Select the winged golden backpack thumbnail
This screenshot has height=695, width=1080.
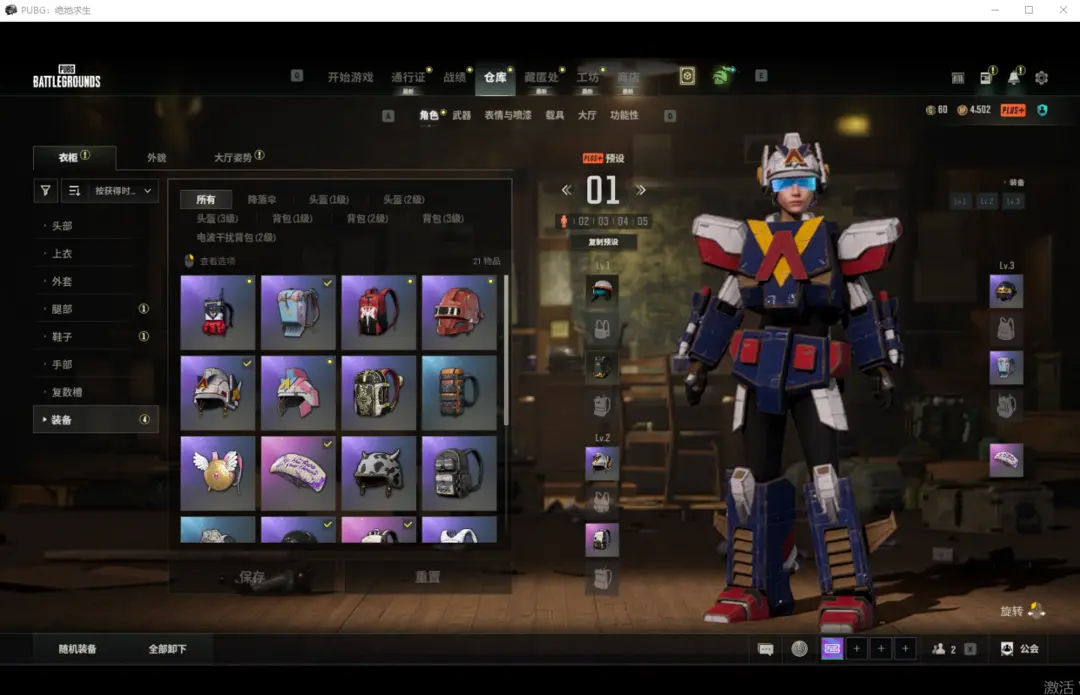[218, 473]
